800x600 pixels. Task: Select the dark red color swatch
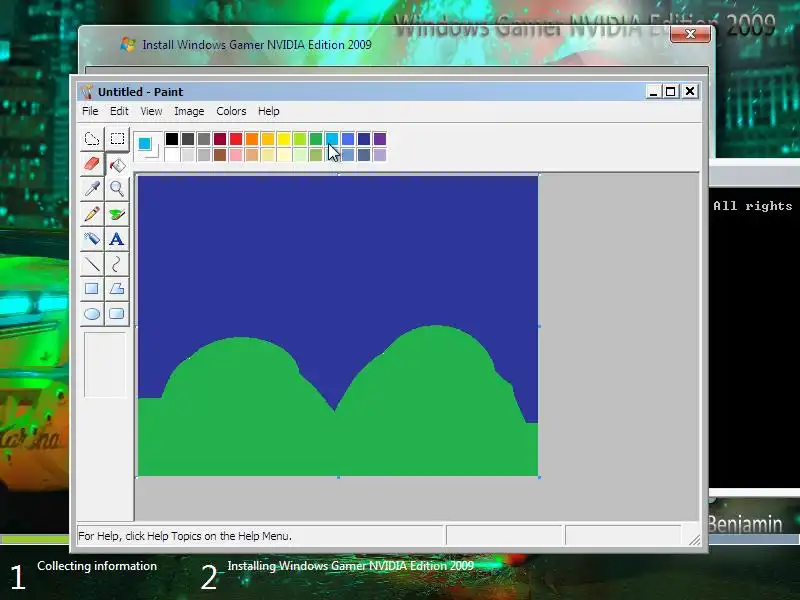[220, 139]
